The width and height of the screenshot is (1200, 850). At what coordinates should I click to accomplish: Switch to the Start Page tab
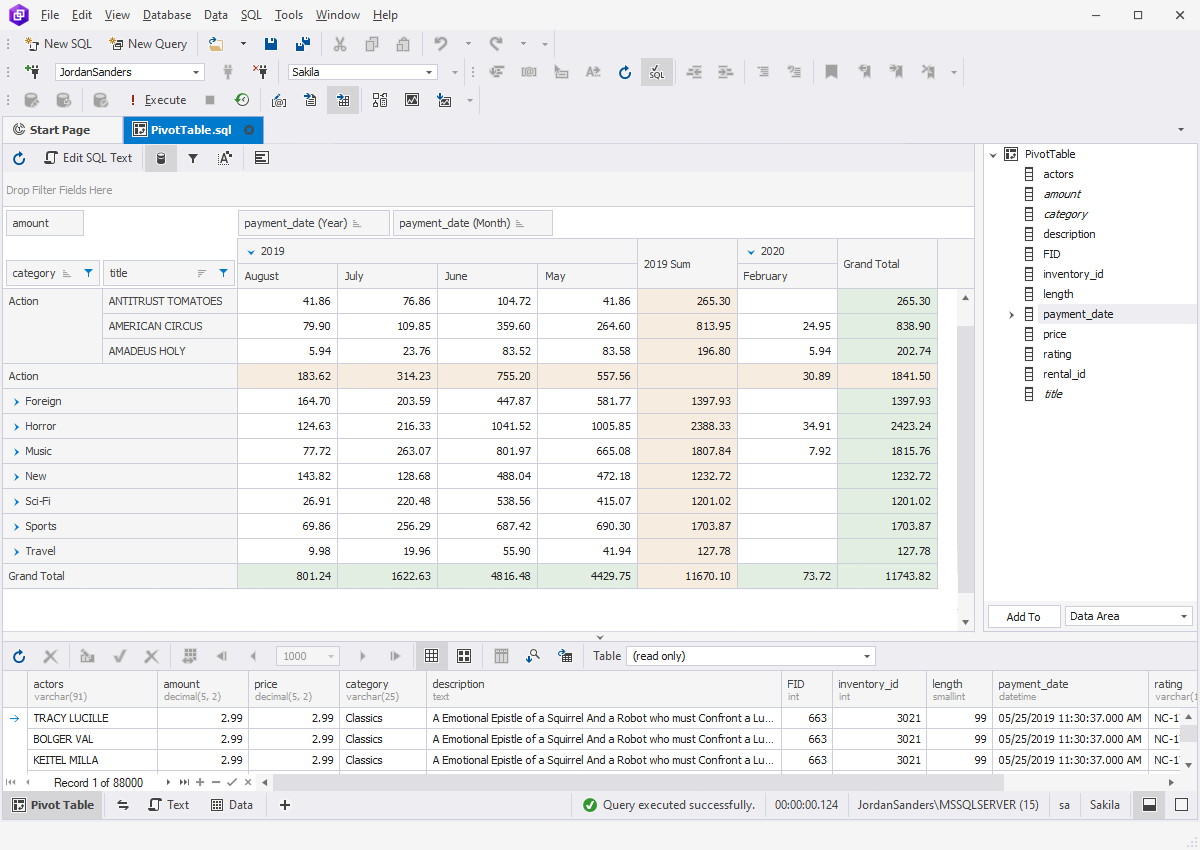(x=62, y=129)
